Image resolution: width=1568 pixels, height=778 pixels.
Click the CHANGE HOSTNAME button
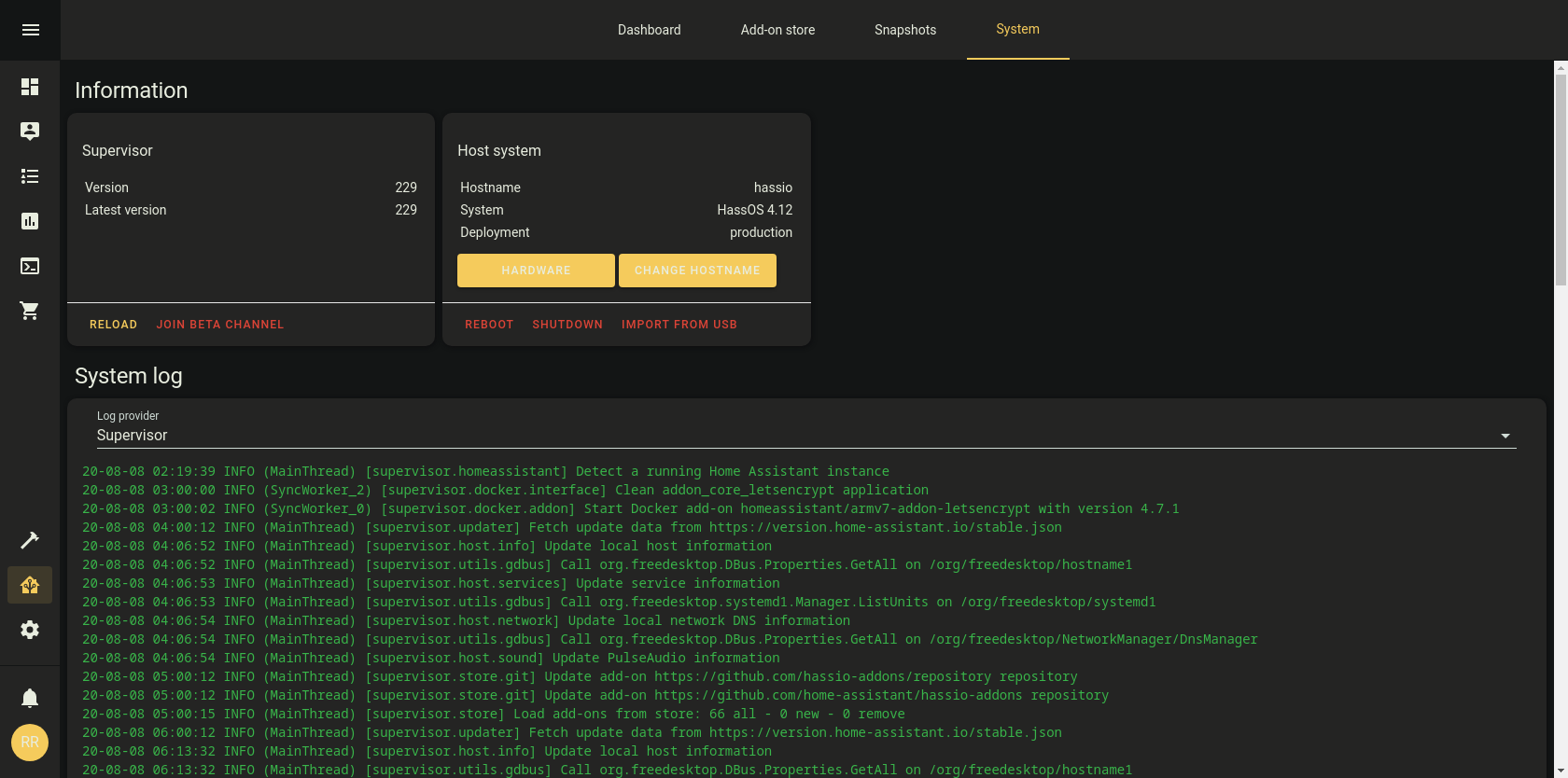pos(697,271)
